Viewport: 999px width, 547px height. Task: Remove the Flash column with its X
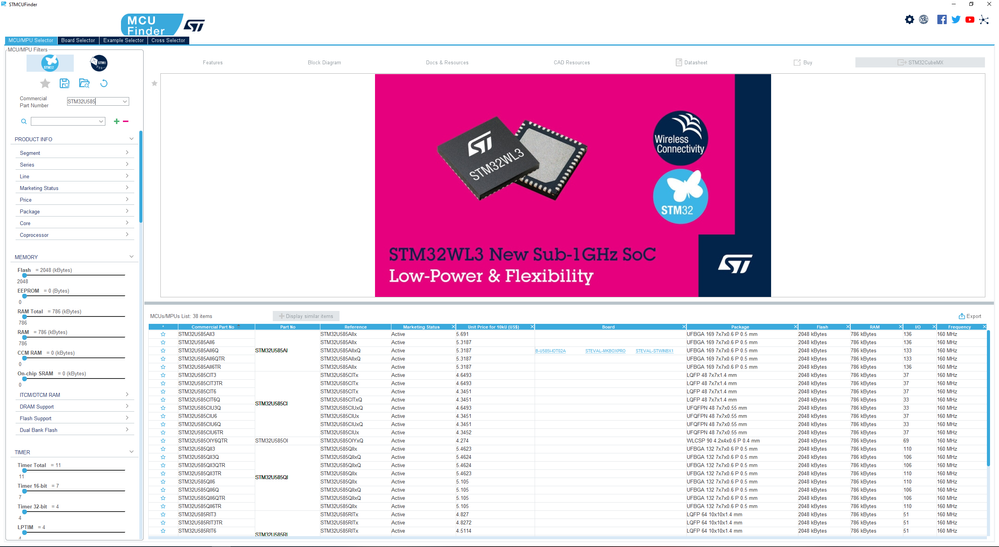[x=848, y=327]
